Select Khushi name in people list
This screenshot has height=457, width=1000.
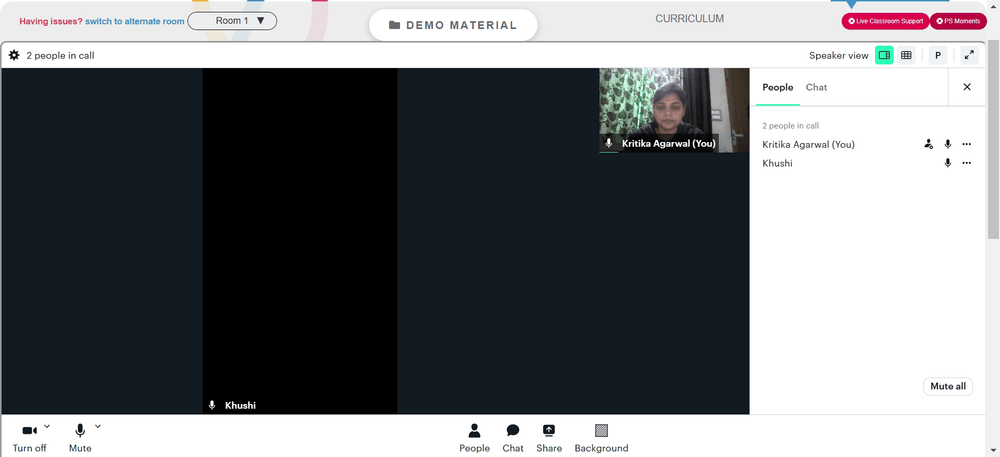(777, 163)
